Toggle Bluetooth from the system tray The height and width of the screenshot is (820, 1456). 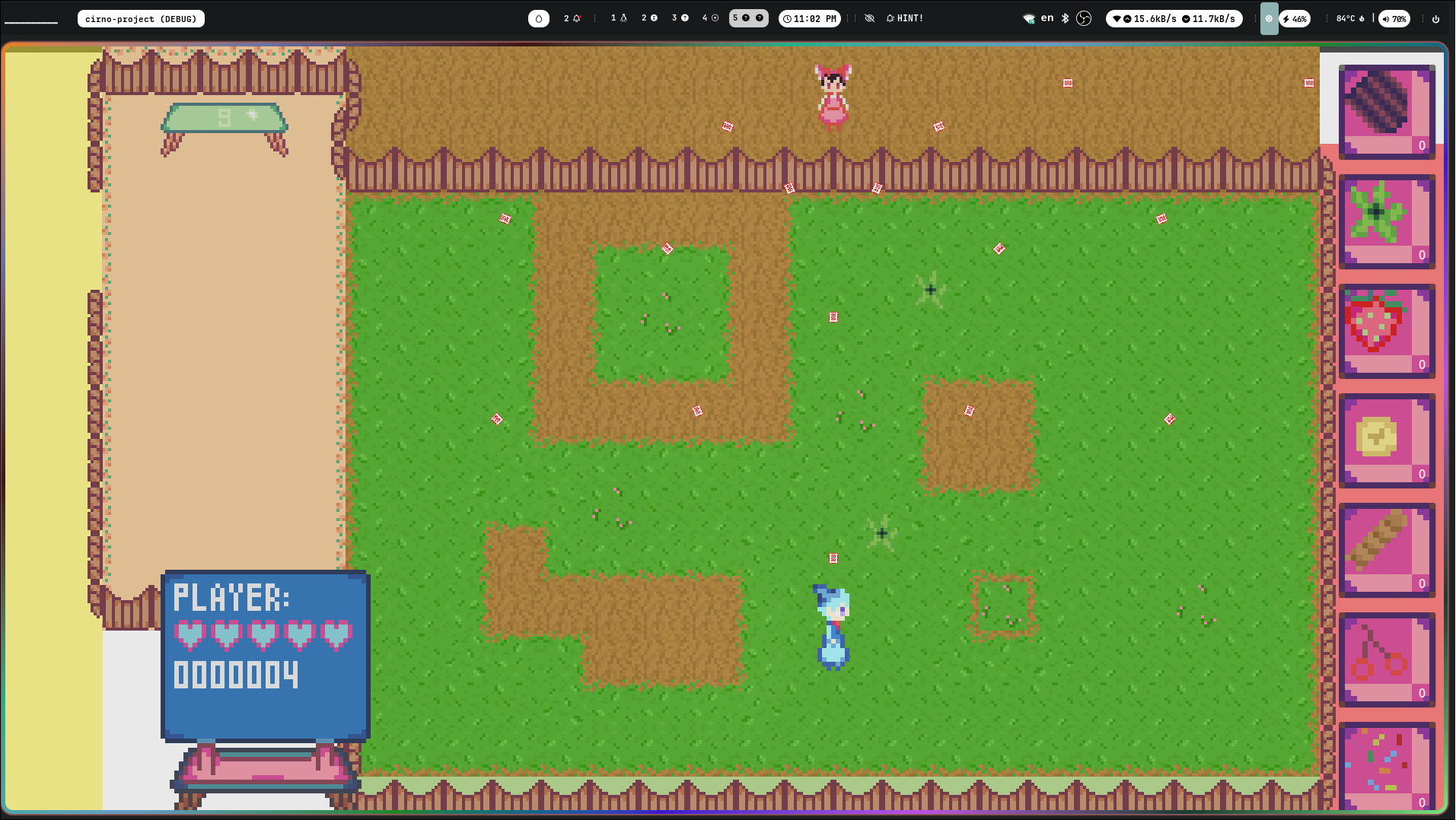click(1066, 18)
